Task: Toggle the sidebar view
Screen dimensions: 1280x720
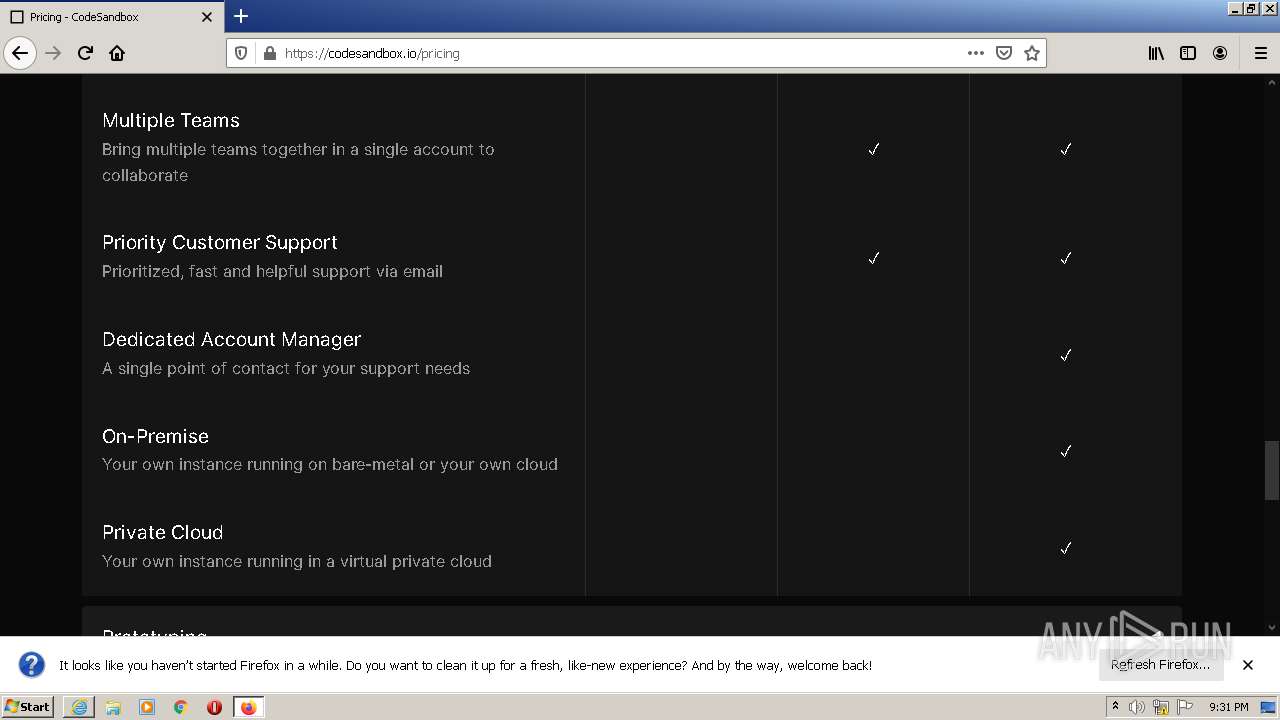Action: (1188, 53)
